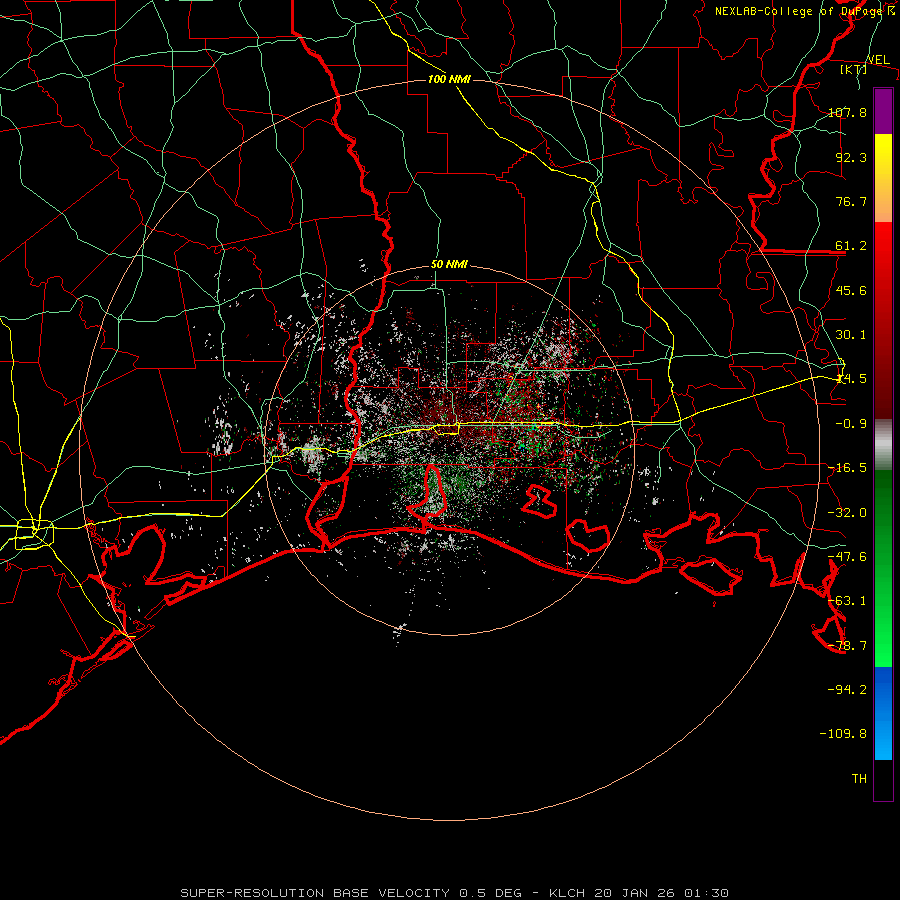This screenshot has height=900, width=900.
Task: Click the VEL legend title
Action: click(878, 60)
